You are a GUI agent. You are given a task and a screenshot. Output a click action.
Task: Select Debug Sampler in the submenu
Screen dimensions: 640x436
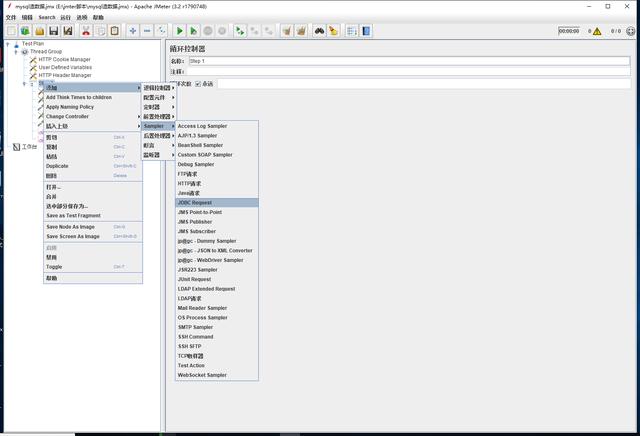click(195, 164)
